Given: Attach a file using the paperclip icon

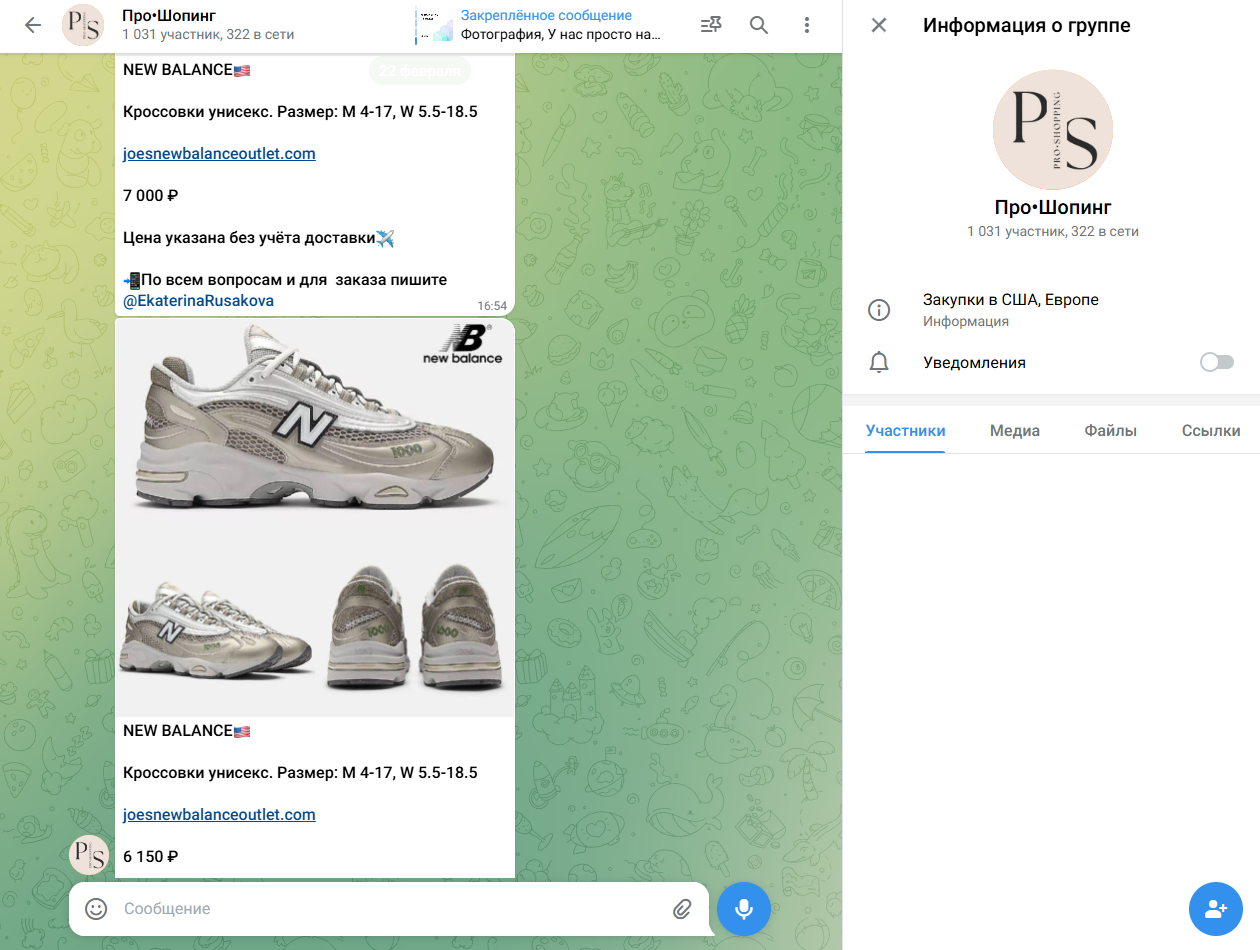Looking at the screenshot, I should [683, 909].
